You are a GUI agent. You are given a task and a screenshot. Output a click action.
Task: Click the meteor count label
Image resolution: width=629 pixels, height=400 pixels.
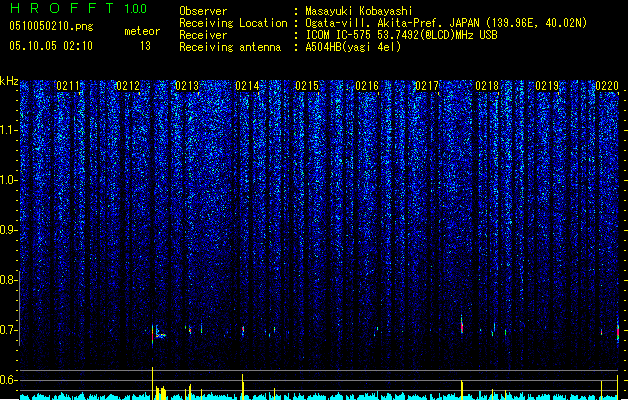click(142, 31)
